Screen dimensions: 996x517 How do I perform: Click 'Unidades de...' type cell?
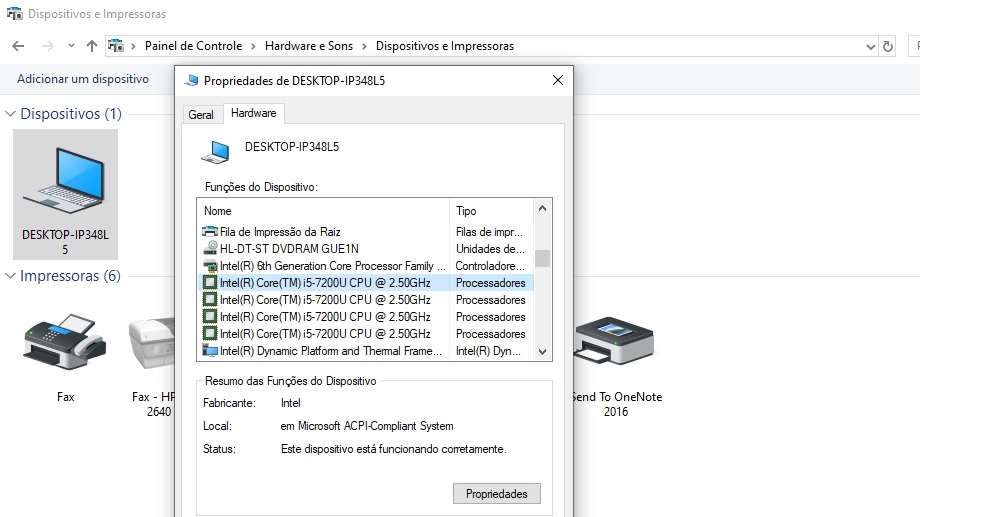[490, 249]
